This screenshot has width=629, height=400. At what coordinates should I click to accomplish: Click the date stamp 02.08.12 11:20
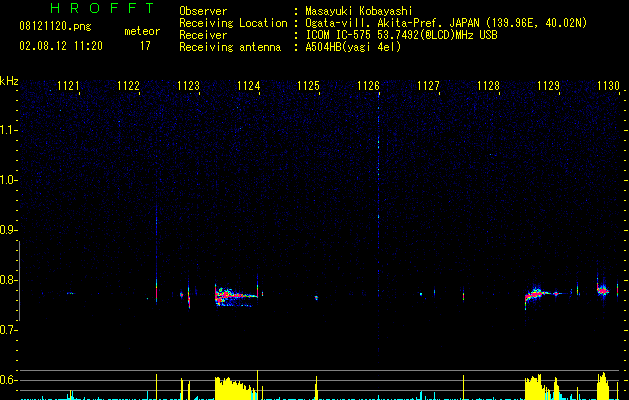[x=61, y=46]
